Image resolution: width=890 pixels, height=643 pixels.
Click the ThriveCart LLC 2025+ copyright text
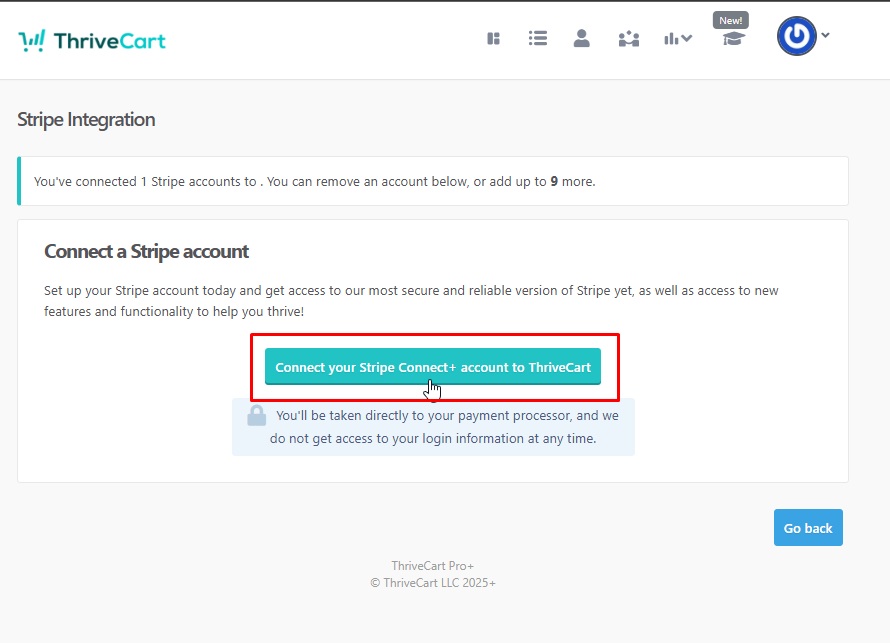[x=433, y=583]
